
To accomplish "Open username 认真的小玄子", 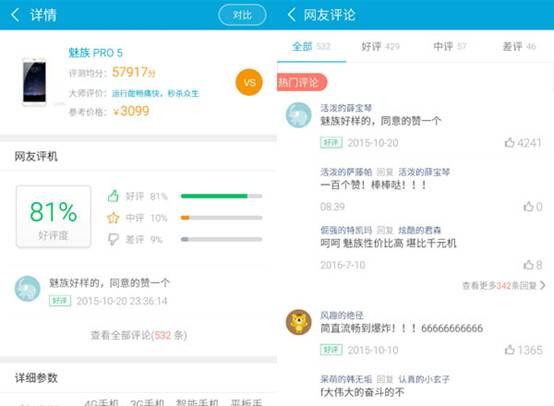I will point(424,379).
